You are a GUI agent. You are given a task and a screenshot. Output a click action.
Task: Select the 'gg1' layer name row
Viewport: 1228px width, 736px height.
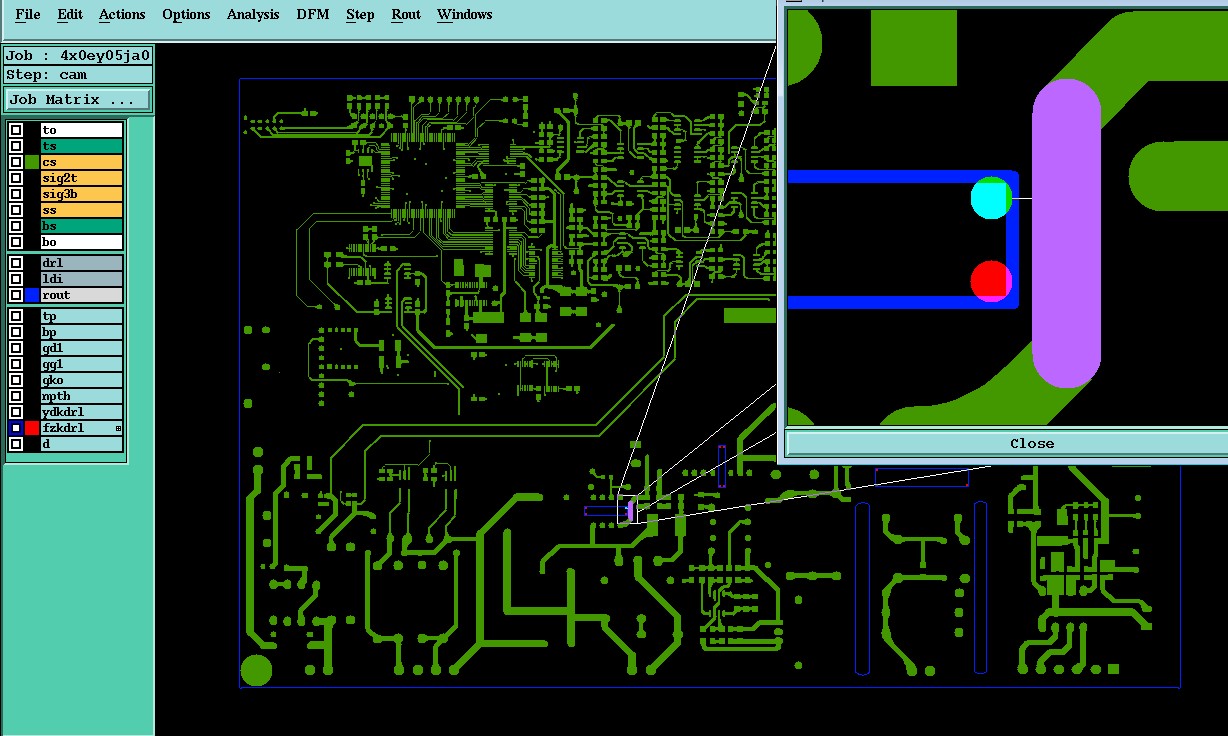click(x=82, y=364)
